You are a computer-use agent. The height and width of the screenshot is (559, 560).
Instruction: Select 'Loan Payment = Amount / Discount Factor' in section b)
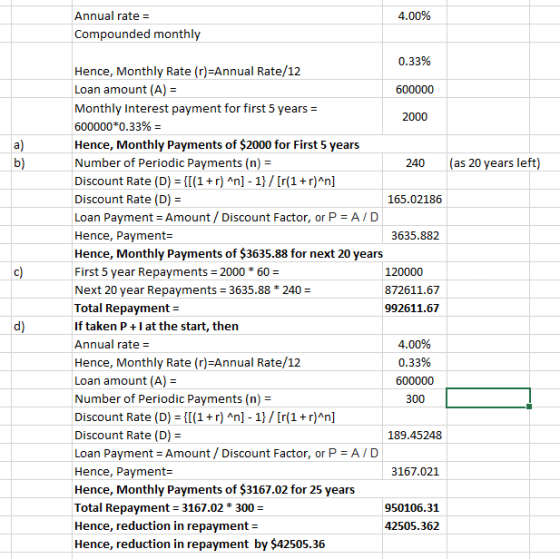226,217
